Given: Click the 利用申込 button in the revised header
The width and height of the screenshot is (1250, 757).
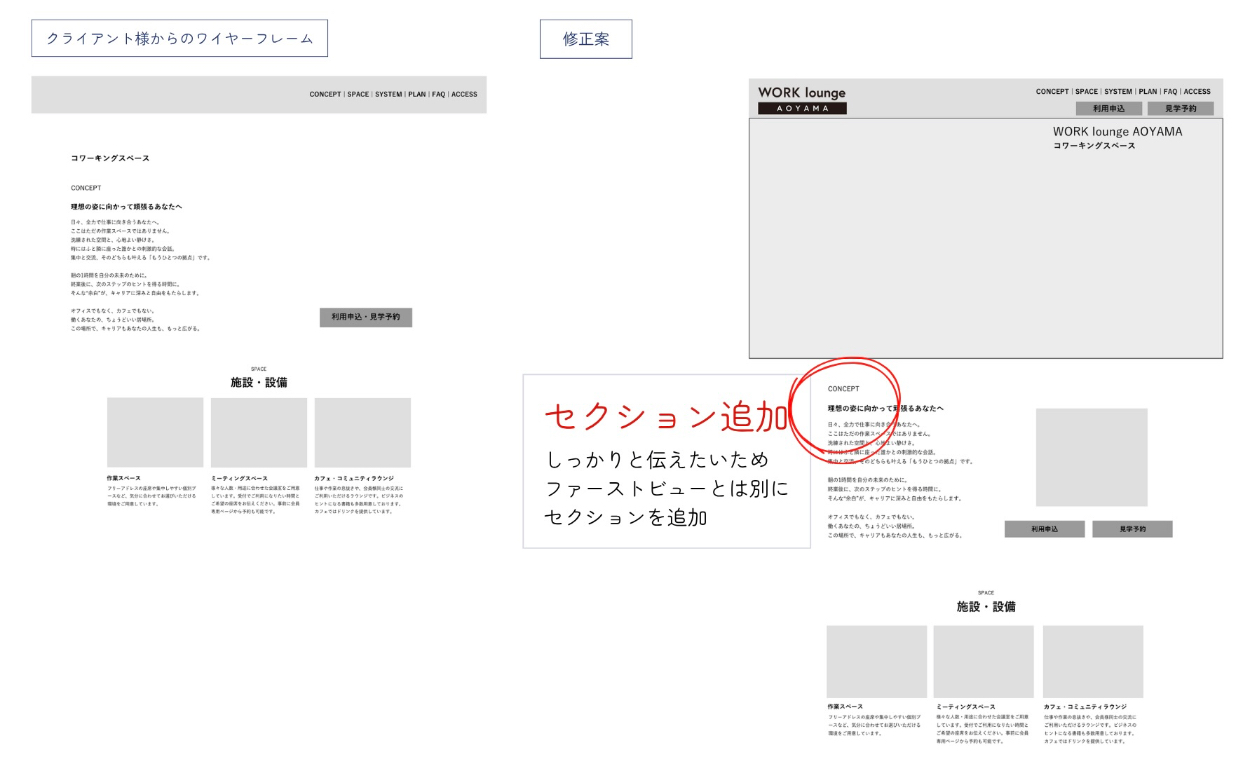Looking at the screenshot, I should 1109,108.
